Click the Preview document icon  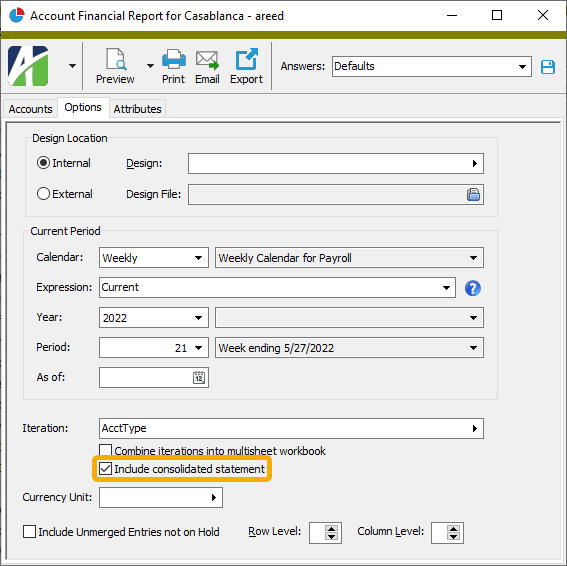pos(116,59)
